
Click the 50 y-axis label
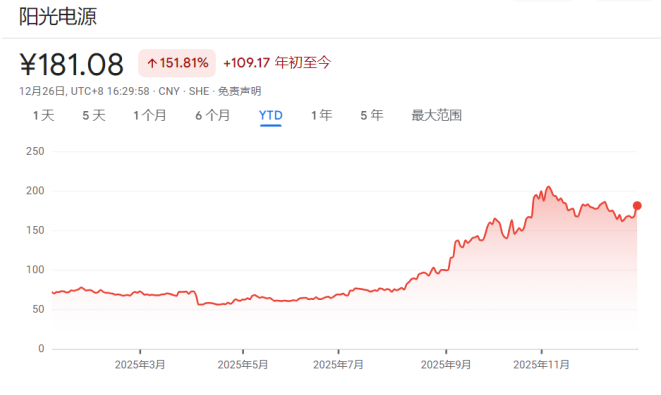pyautogui.click(x=38, y=309)
